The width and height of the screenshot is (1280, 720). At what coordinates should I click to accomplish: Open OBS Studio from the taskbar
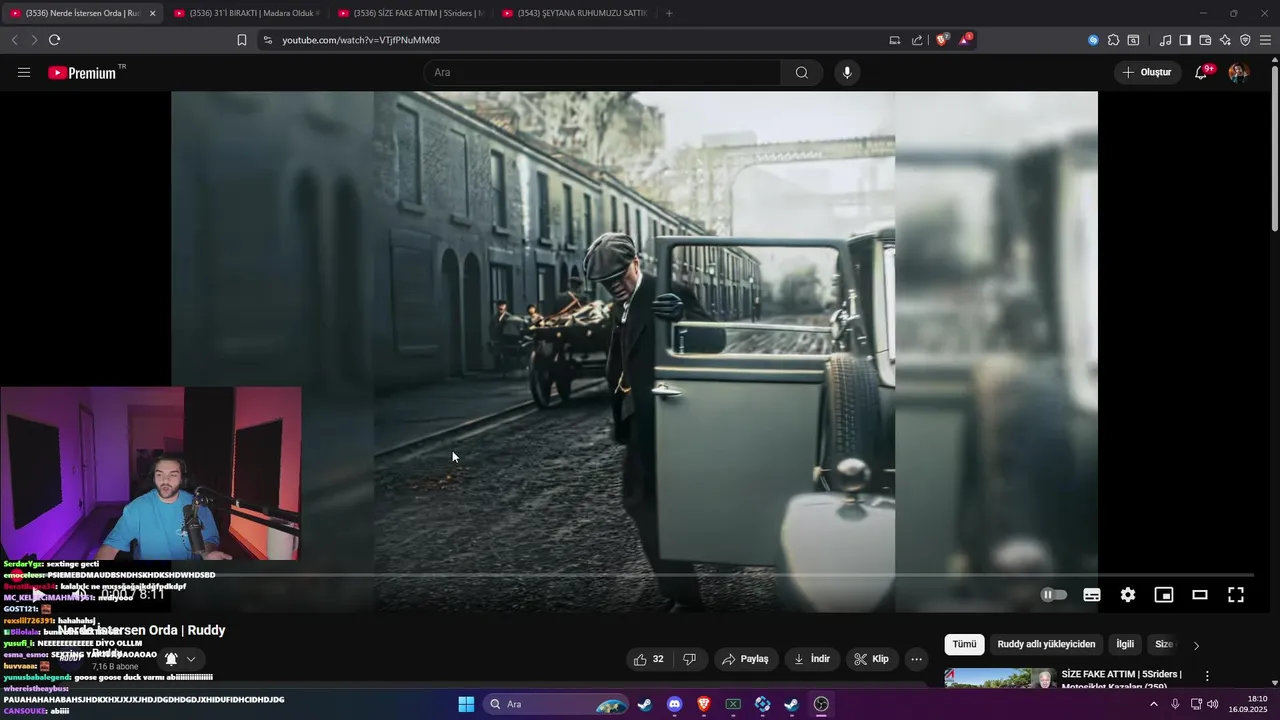coord(821,704)
